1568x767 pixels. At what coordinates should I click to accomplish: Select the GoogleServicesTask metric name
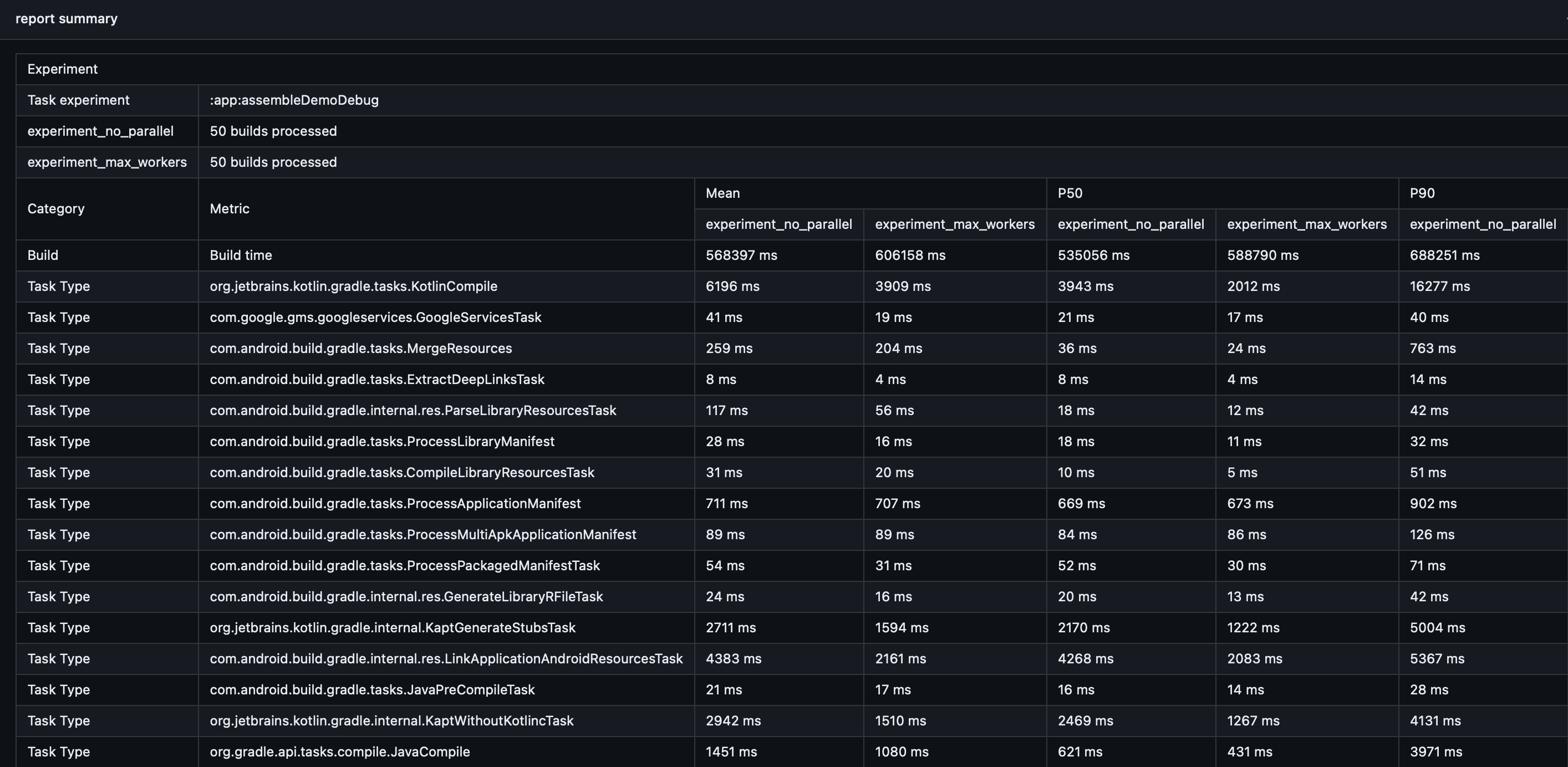pos(375,318)
